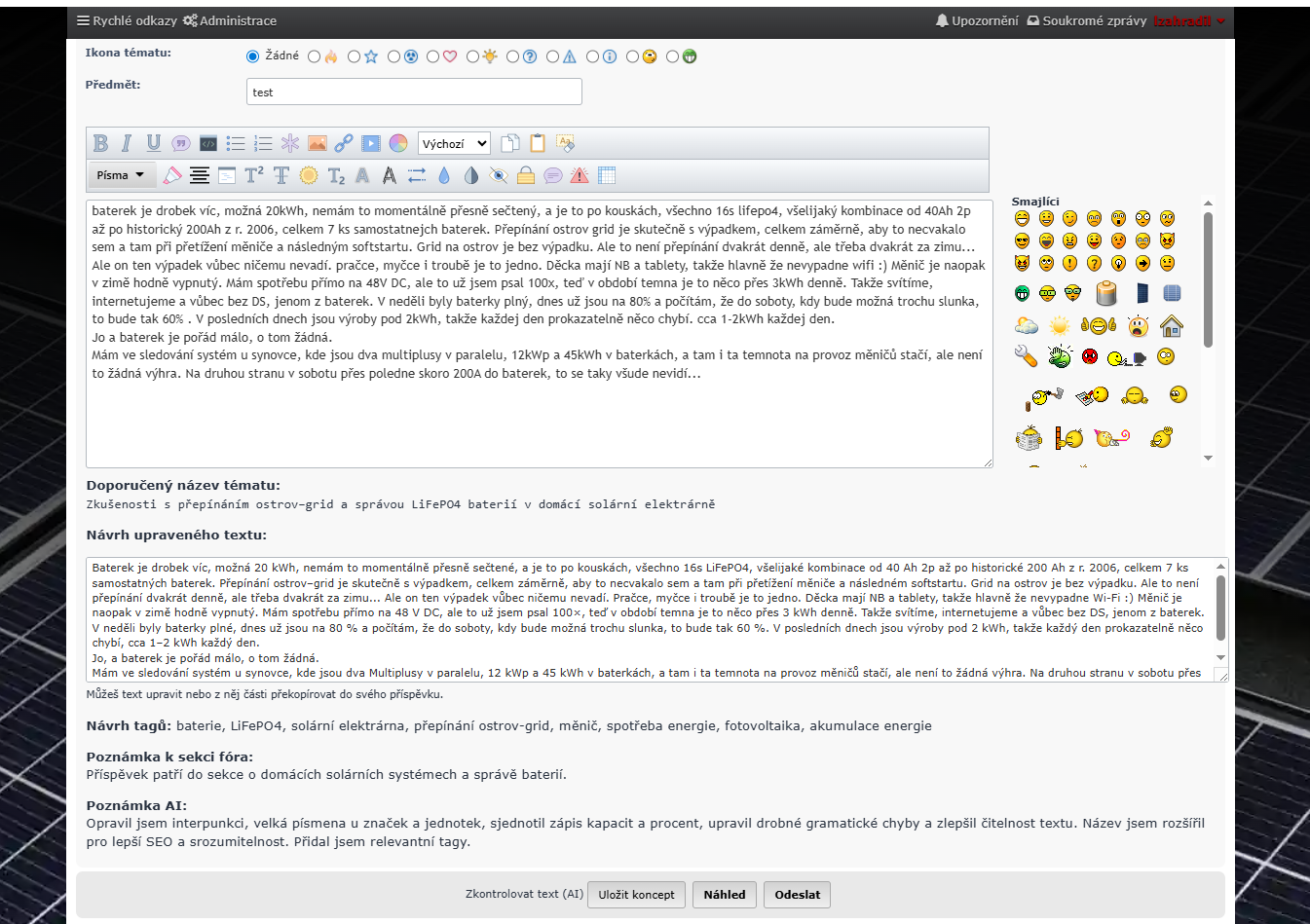This screenshot has width=1310, height=924.
Task: Open the 'Administrace' menu link
Action: click(x=230, y=20)
